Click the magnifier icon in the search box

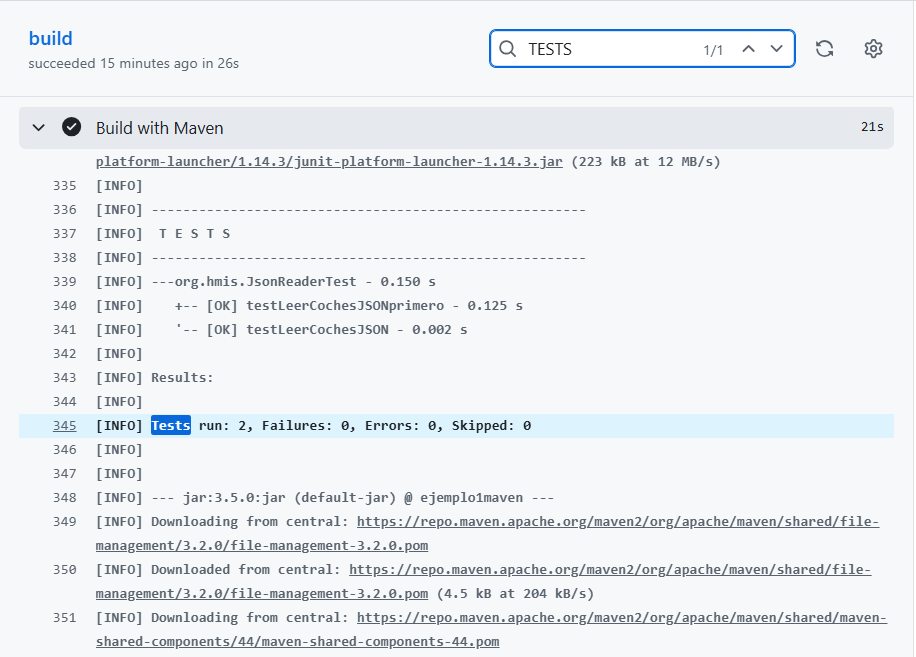click(507, 48)
